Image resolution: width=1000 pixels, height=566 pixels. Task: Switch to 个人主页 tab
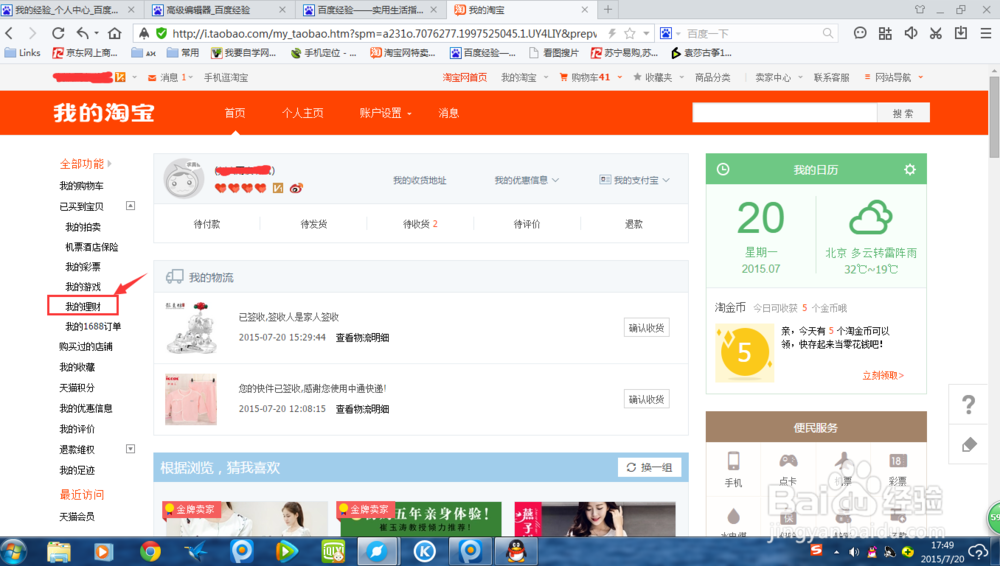[302, 113]
